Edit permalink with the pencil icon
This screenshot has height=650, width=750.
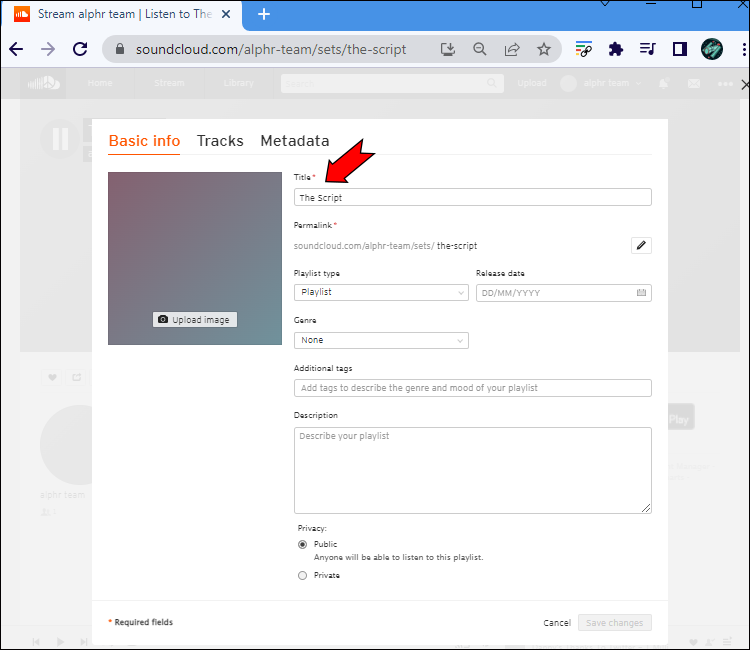point(641,245)
